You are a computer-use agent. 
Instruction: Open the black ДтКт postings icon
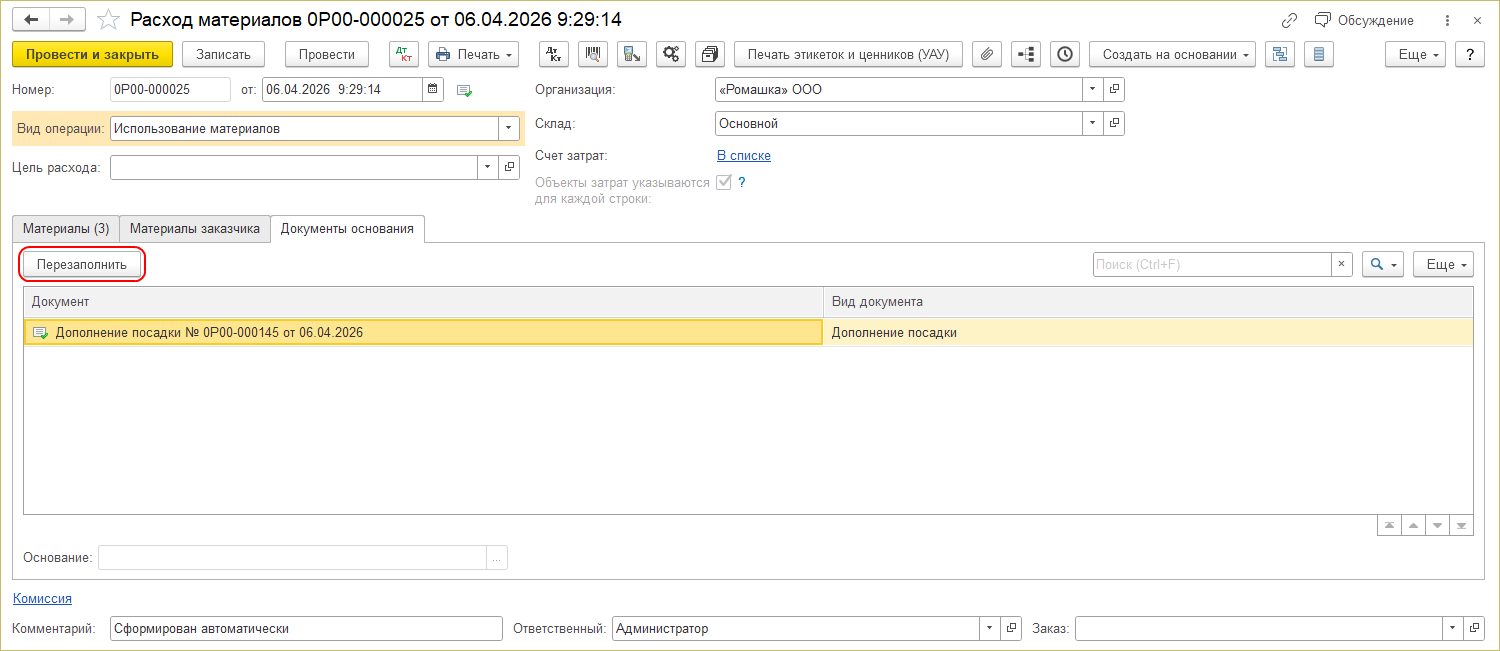554,54
